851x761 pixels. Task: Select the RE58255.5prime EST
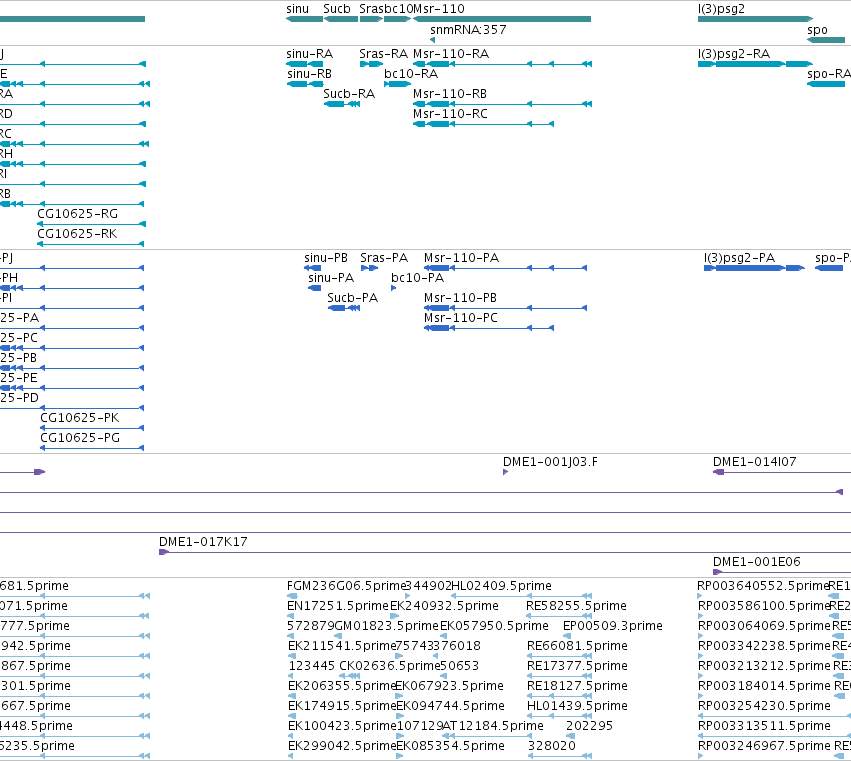(x=559, y=617)
